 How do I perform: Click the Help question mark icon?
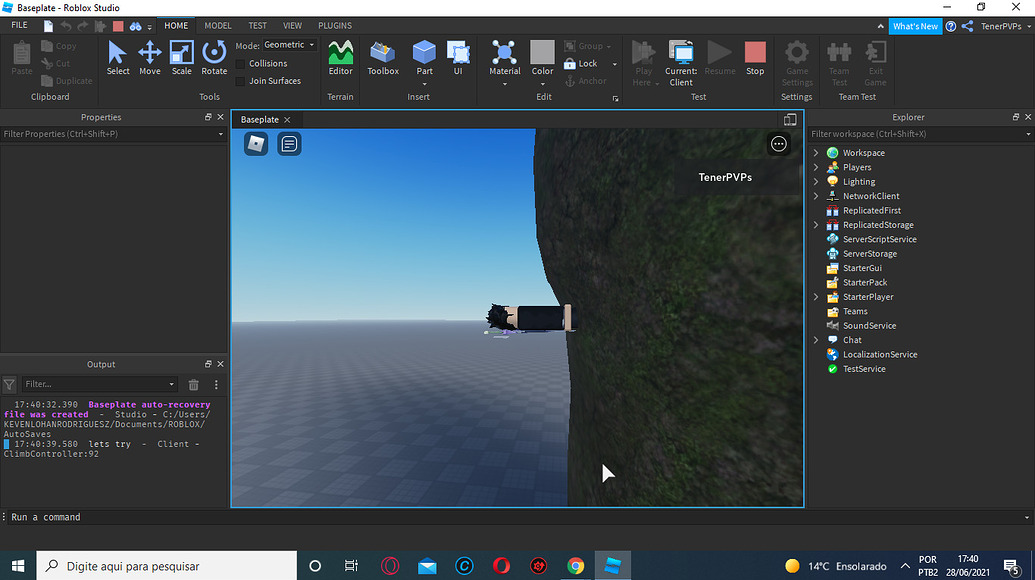(x=951, y=26)
